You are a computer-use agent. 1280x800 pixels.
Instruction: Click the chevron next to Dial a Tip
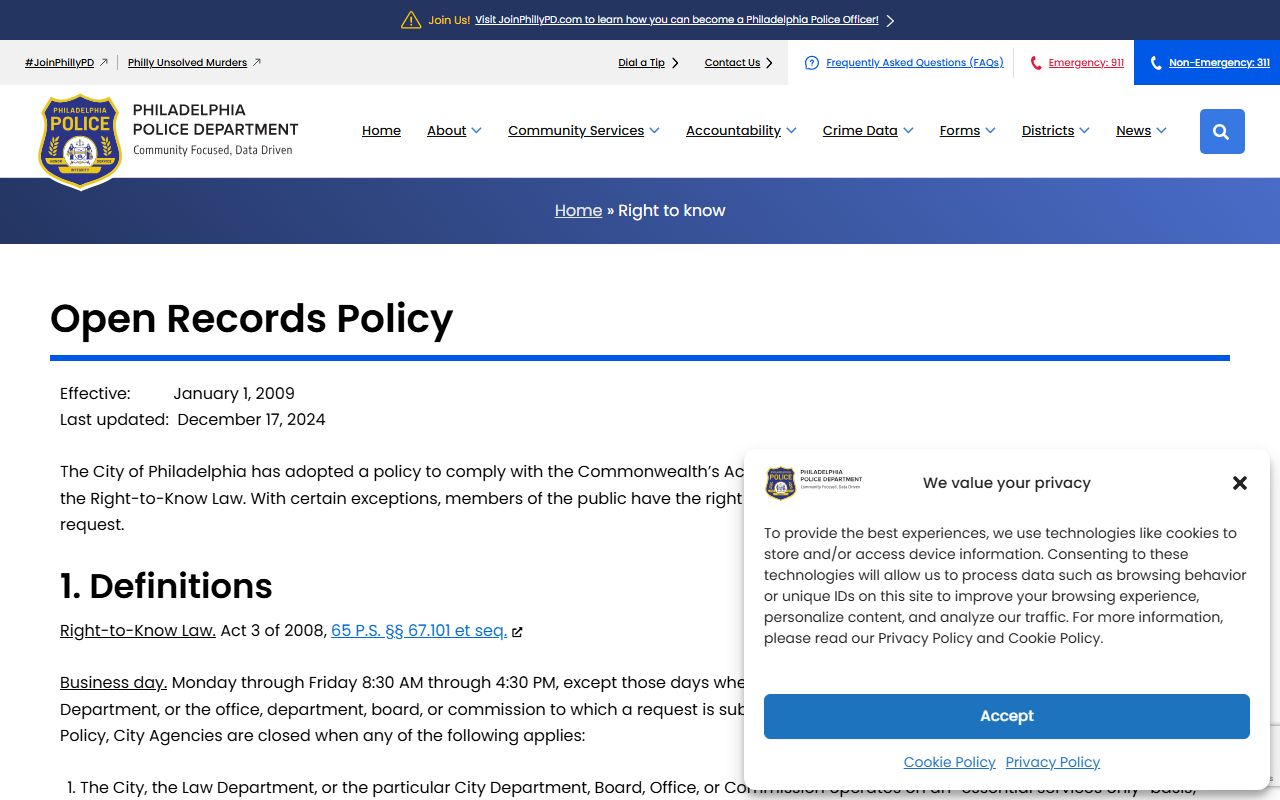point(675,63)
